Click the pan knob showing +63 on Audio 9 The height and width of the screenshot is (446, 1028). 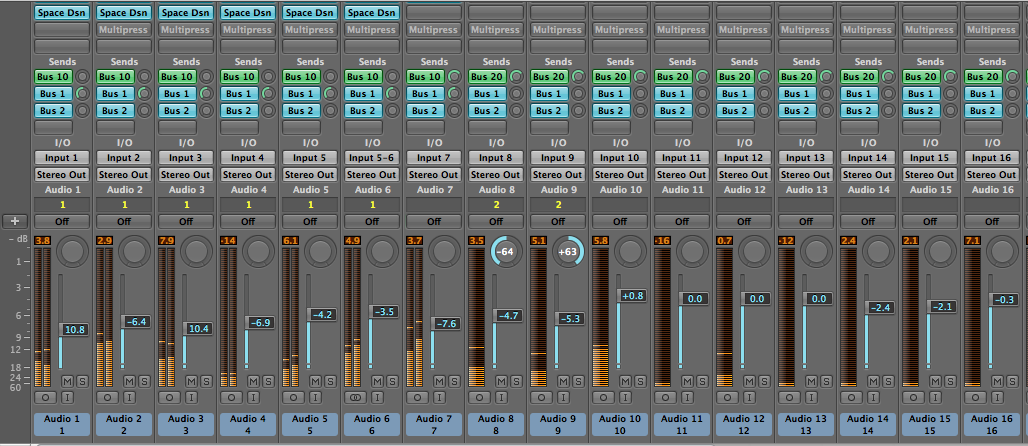pos(568,251)
